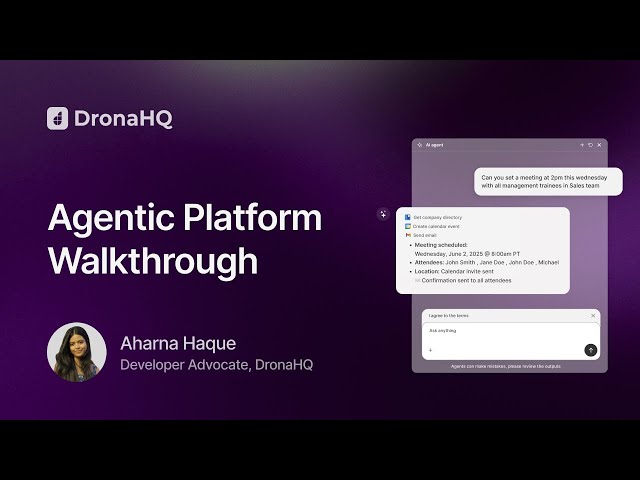Click 'Developer Advocate, DronaHQ' subtitle
640x480 pixels.
[x=217, y=364]
